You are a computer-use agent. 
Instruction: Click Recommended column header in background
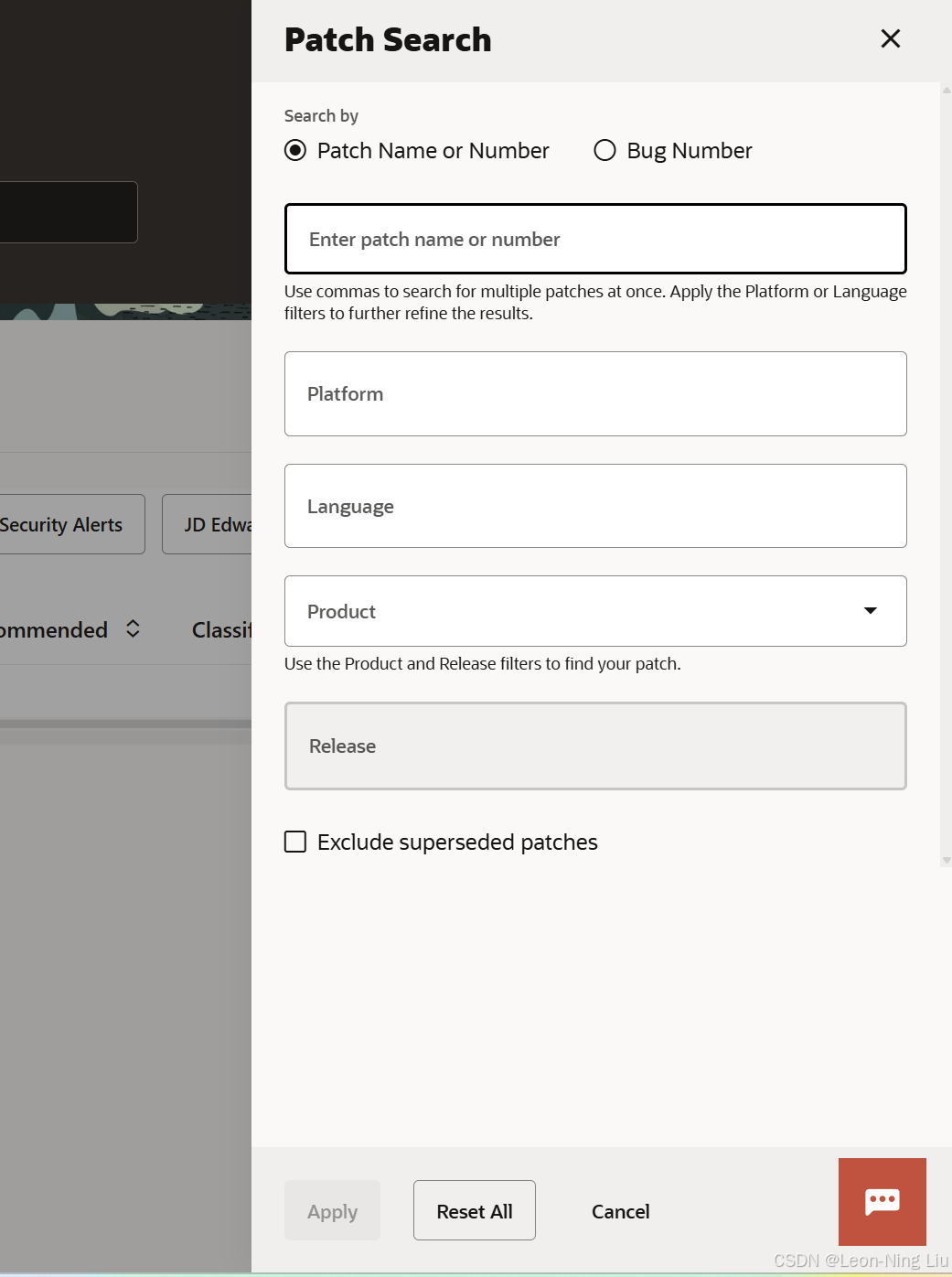coord(54,630)
